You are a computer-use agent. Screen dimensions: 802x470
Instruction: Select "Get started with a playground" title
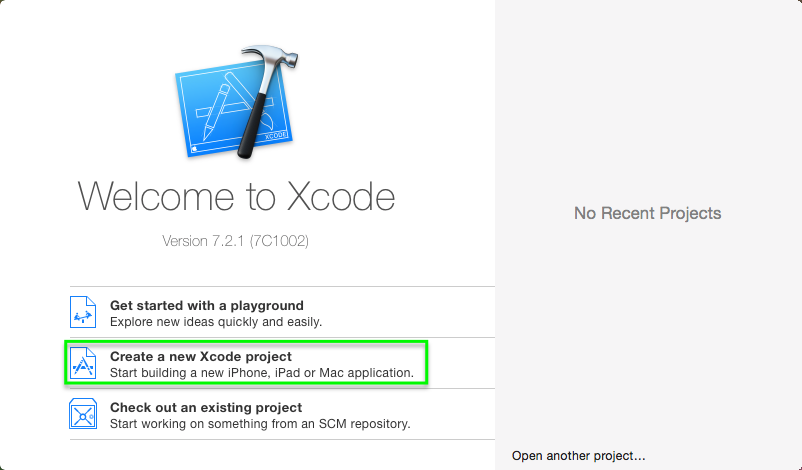point(207,305)
